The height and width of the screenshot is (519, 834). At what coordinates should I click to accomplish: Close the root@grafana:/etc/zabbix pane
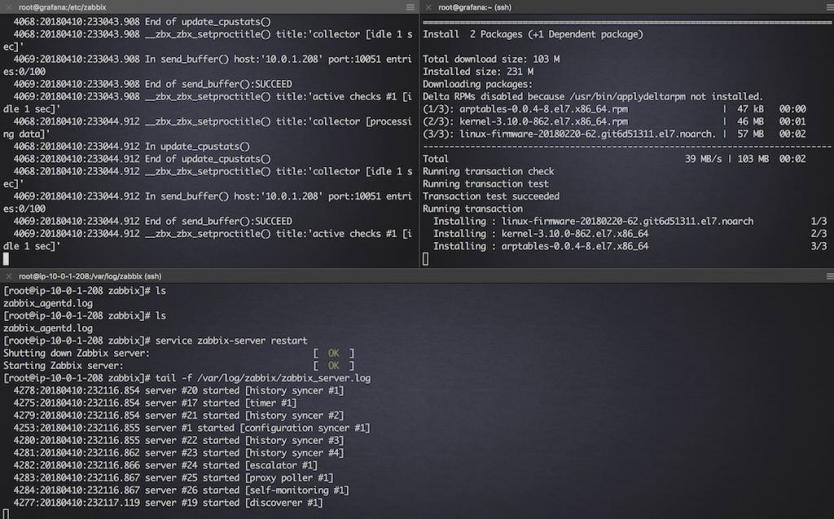pos(8,7)
